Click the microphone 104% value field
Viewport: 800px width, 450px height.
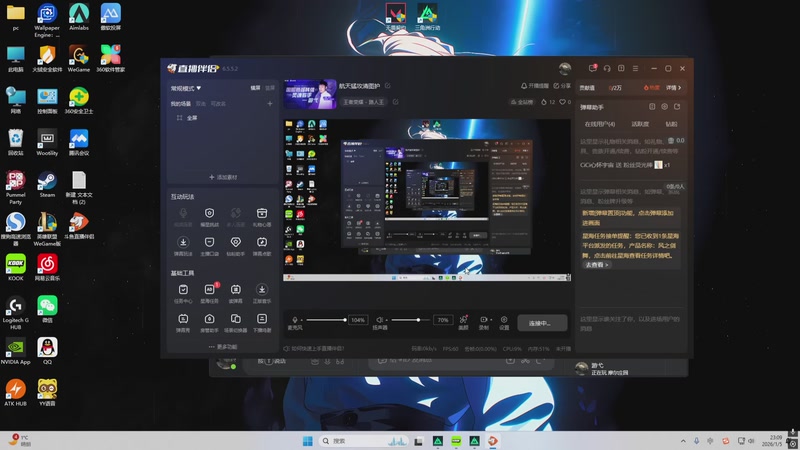[x=358, y=320]
